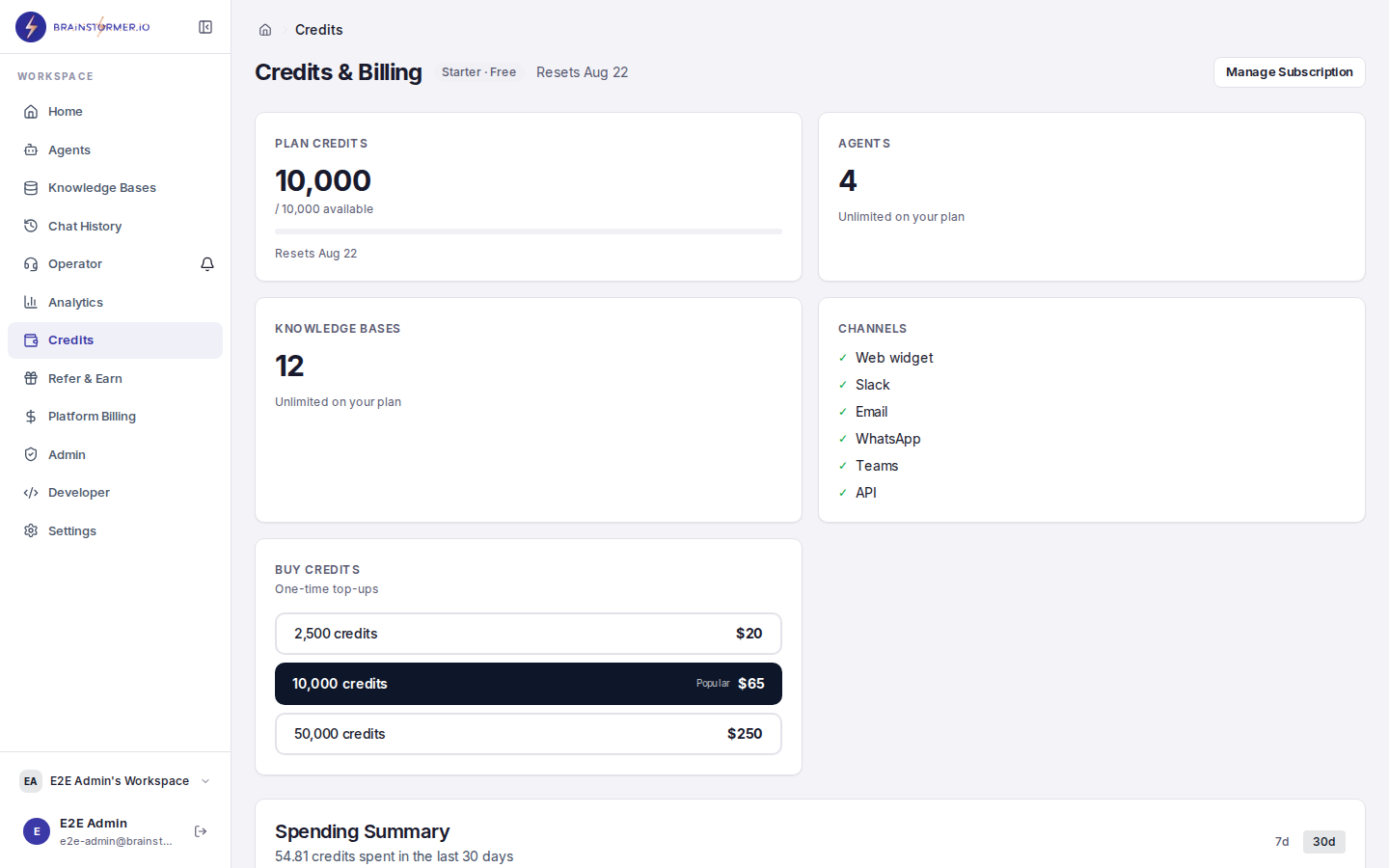Click the Analytics bar chart icon
1389x868 pixels.
coord(31,302)
